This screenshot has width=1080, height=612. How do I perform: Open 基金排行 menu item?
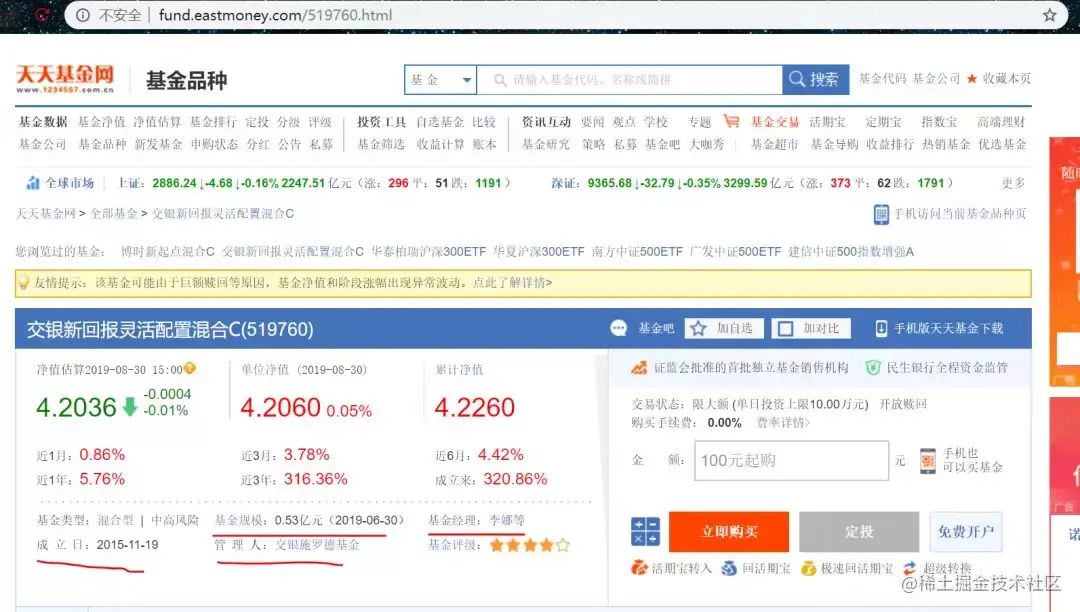[213, 122]
